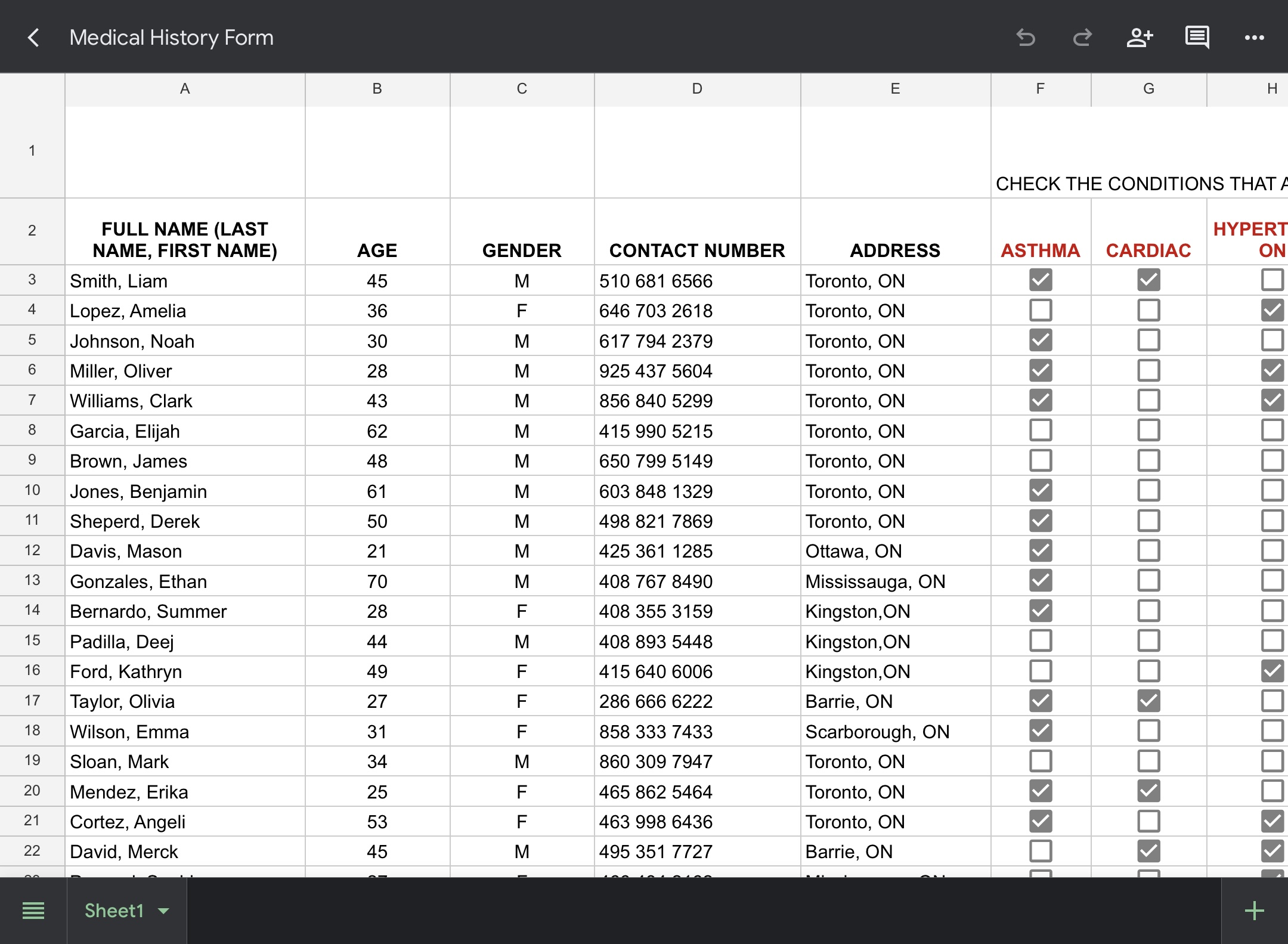Select contact number 495 351 7727
1288x944 pixels.
[697, 851]
